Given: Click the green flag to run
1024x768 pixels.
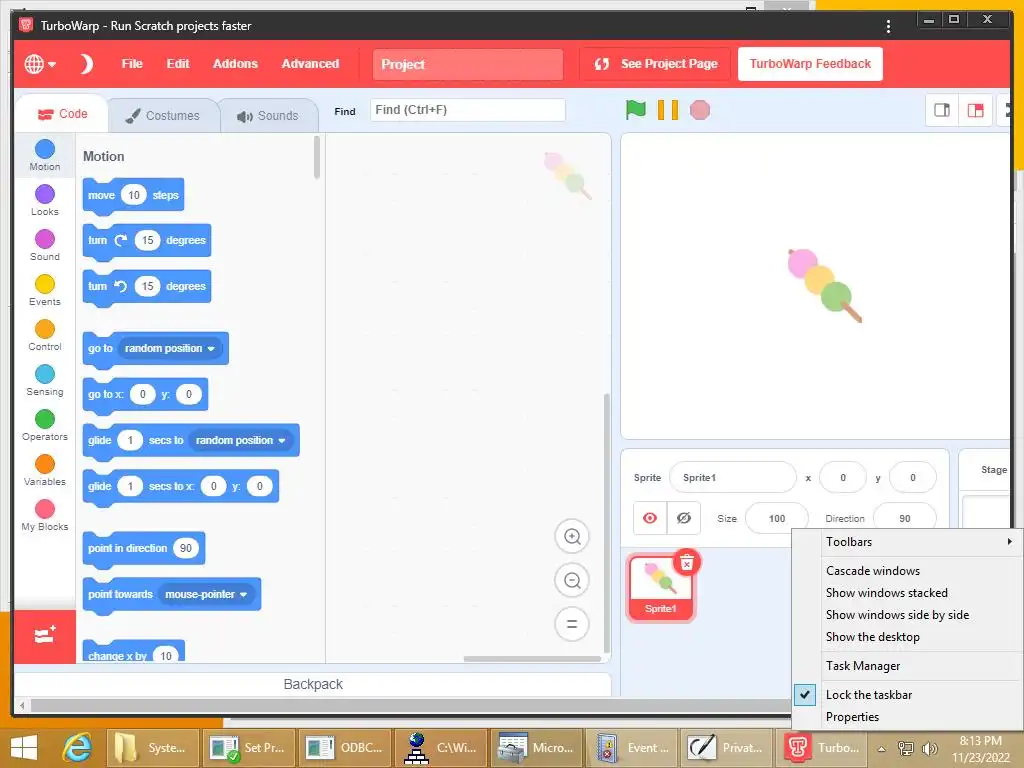Looking at the screenshot, I should (x=635, y=110).
